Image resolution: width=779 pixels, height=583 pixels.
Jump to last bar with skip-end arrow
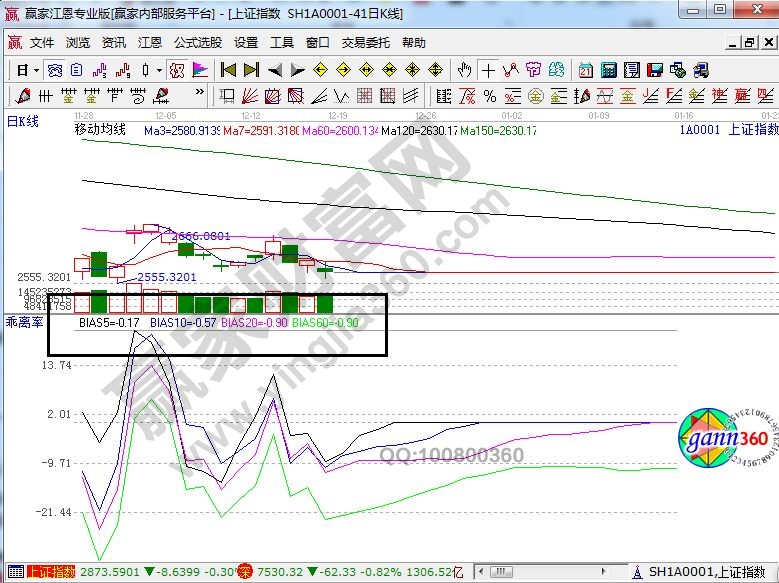pyautogui.click(x=251, y=70)
